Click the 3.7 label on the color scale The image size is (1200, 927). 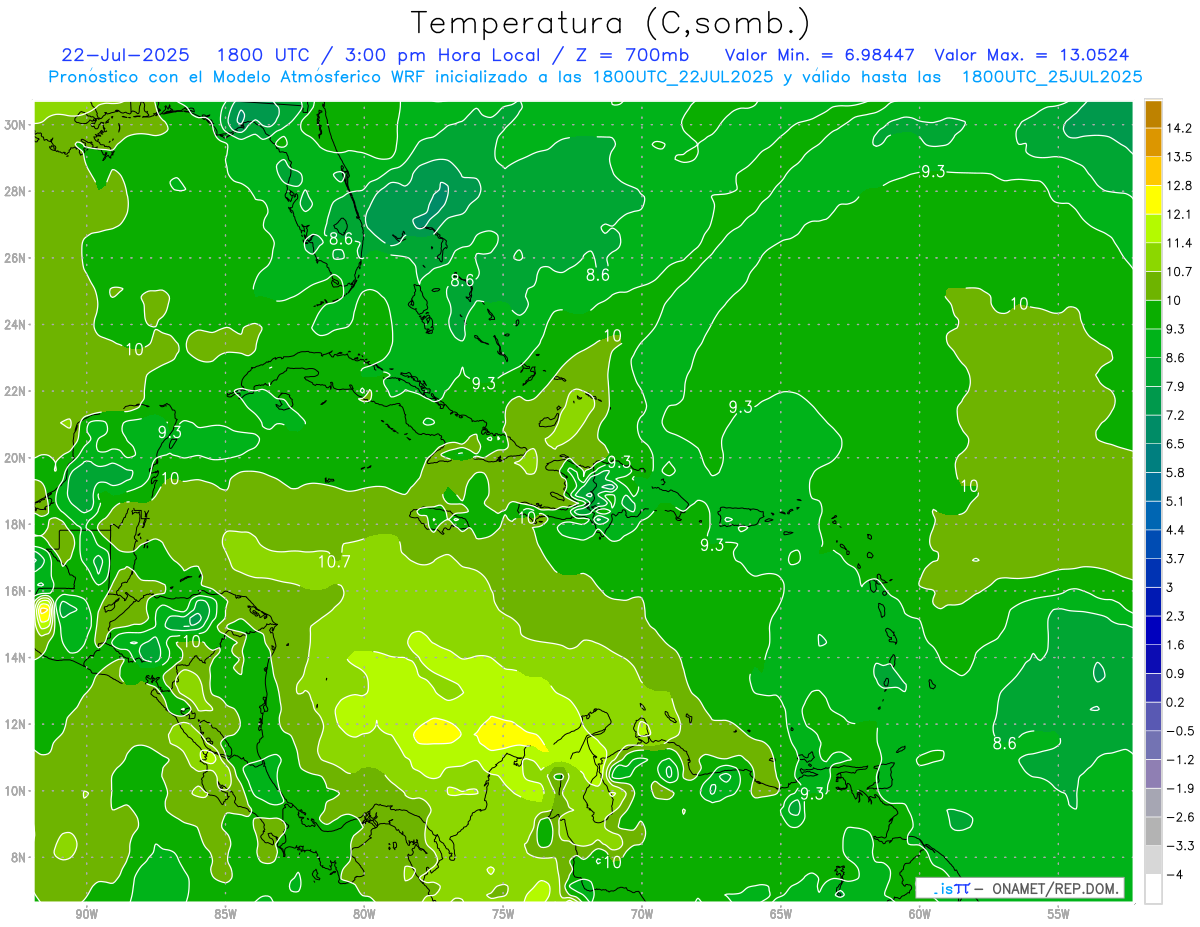tap(1176, 558)
